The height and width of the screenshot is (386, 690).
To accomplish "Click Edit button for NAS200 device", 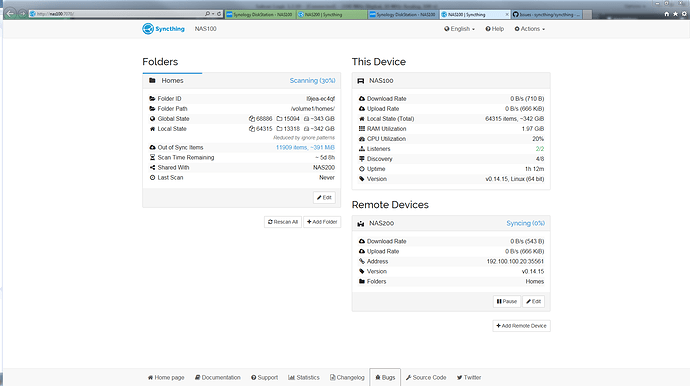I will point(534,301).
